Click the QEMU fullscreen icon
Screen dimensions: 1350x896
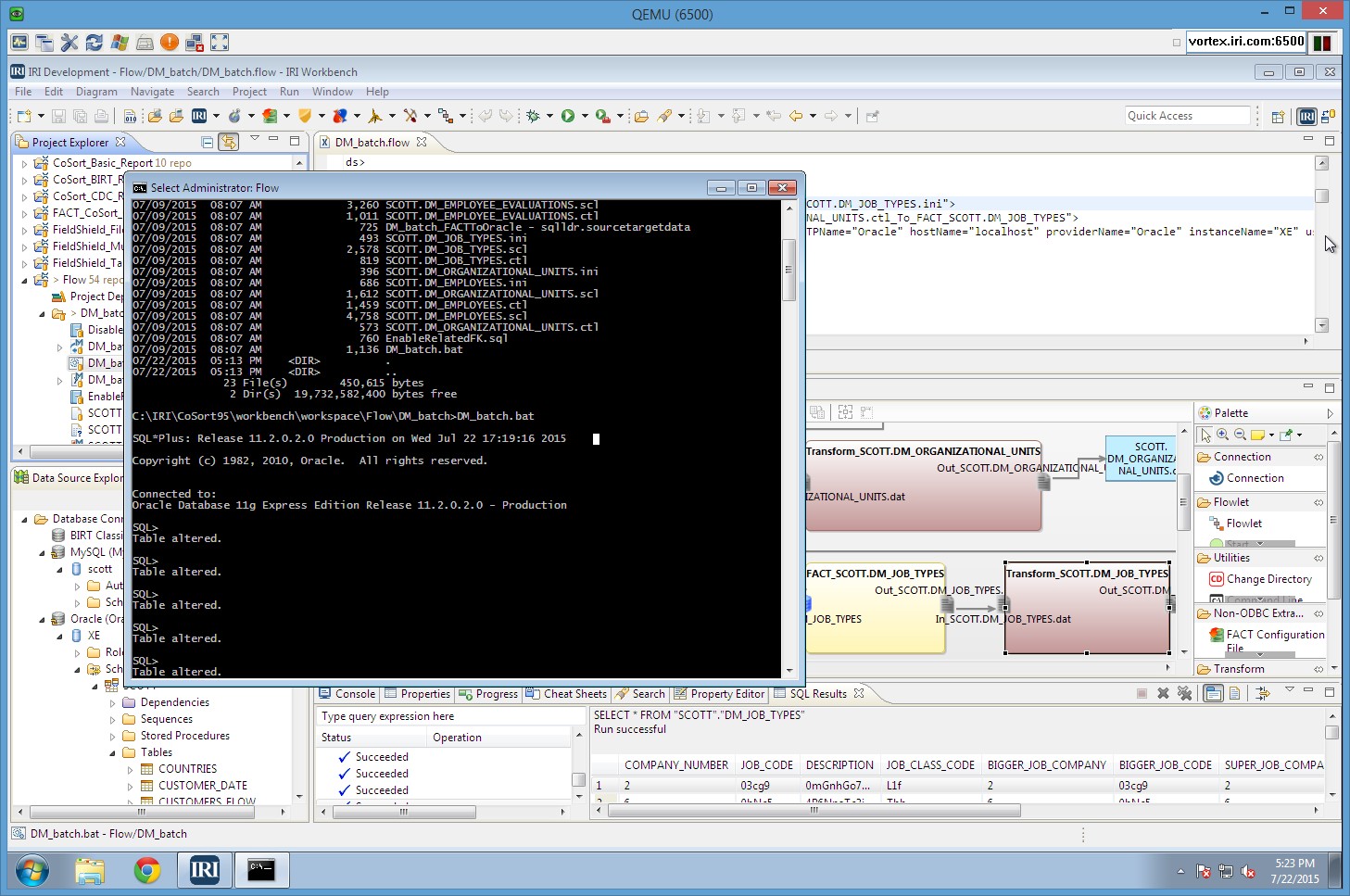point(220,43)
